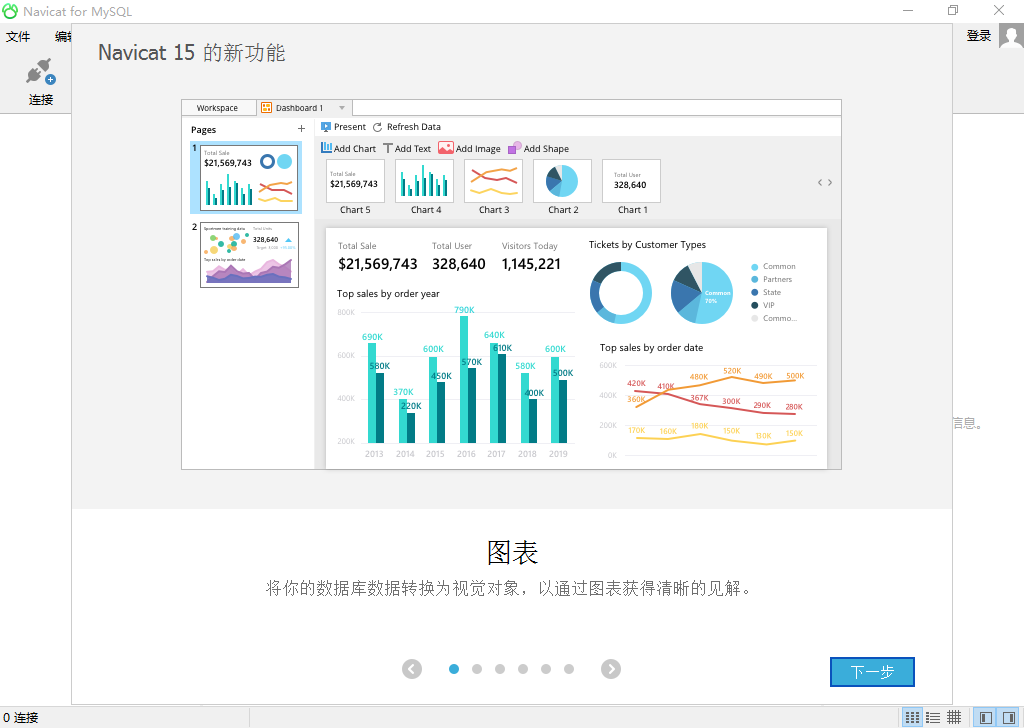This screenshot has width=1024, height=728.
Task: Select the Workspace tab in preview
Action: 217,108
